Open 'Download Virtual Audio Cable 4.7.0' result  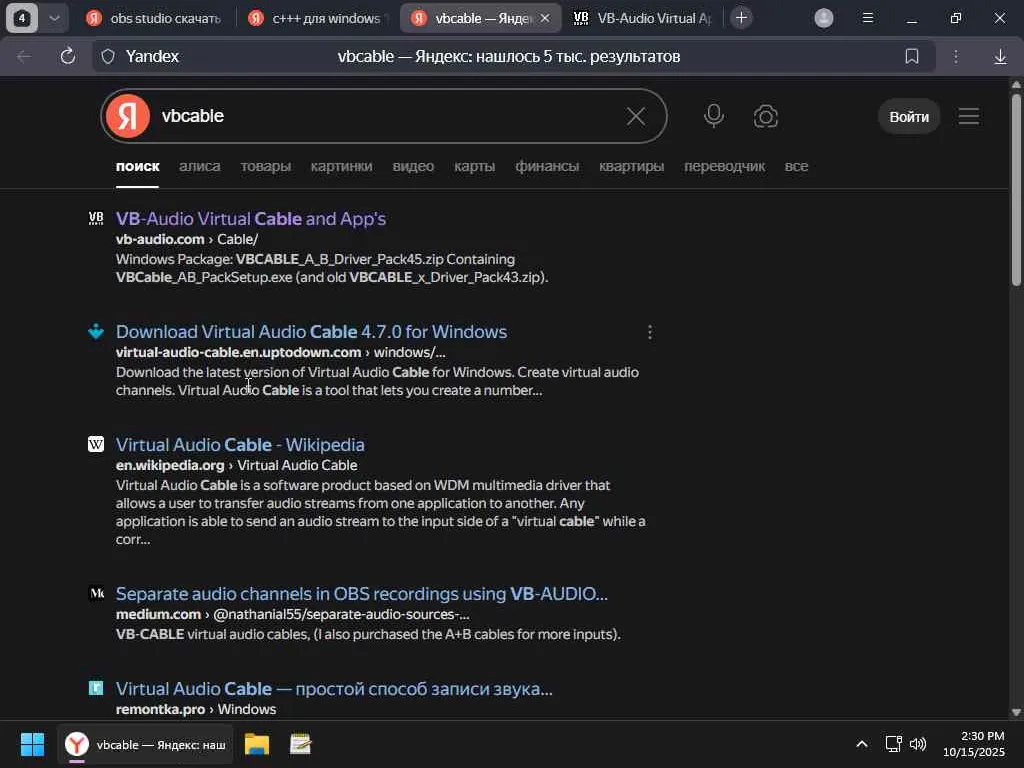pyautogui.click(x=312, y=332)
